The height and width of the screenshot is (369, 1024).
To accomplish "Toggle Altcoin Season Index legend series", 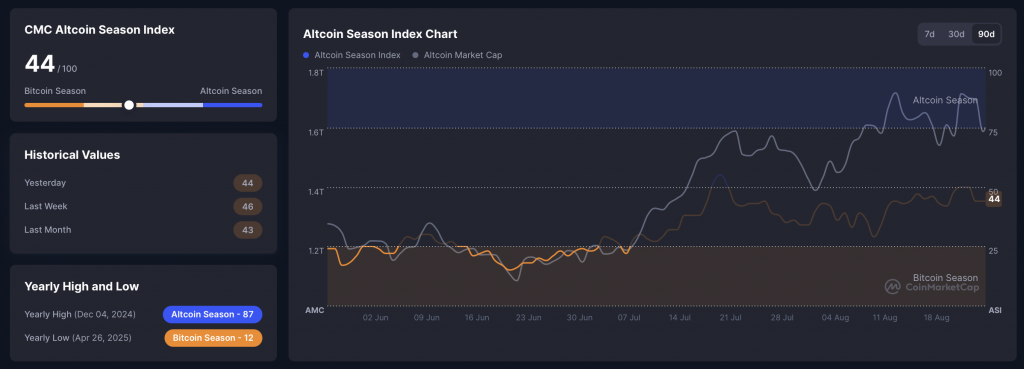I will tap(352, 55).
